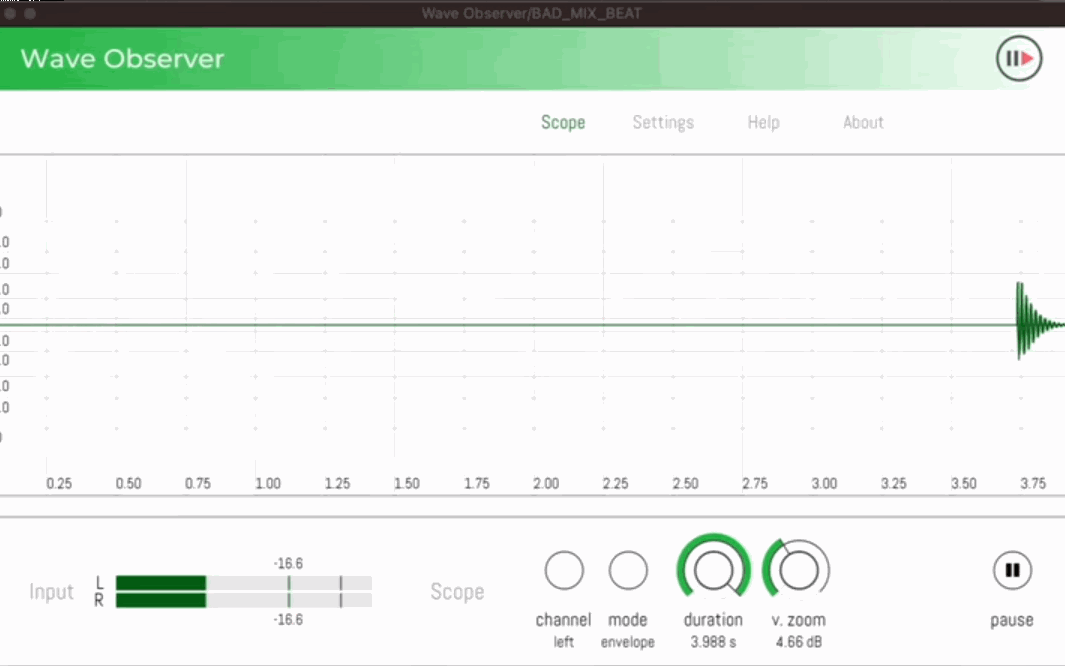Click the channel knob set to left
This screenshot has width=1065, height=666.
(564, 570)
